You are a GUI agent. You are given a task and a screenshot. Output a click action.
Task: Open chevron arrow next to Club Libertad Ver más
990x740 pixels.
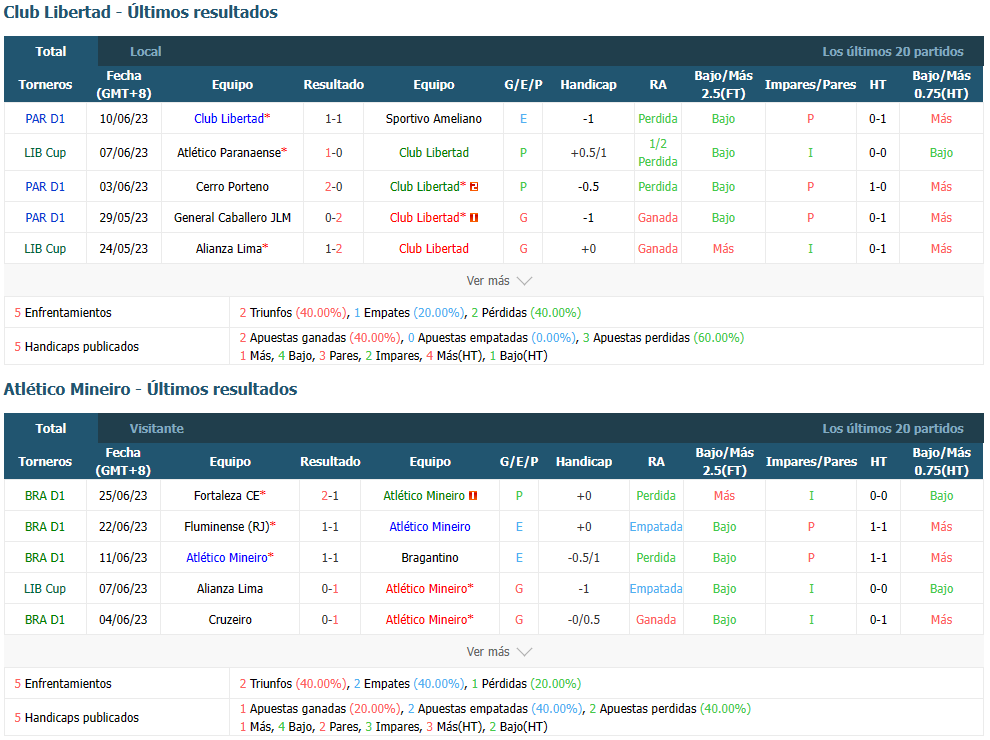[525, 281]
